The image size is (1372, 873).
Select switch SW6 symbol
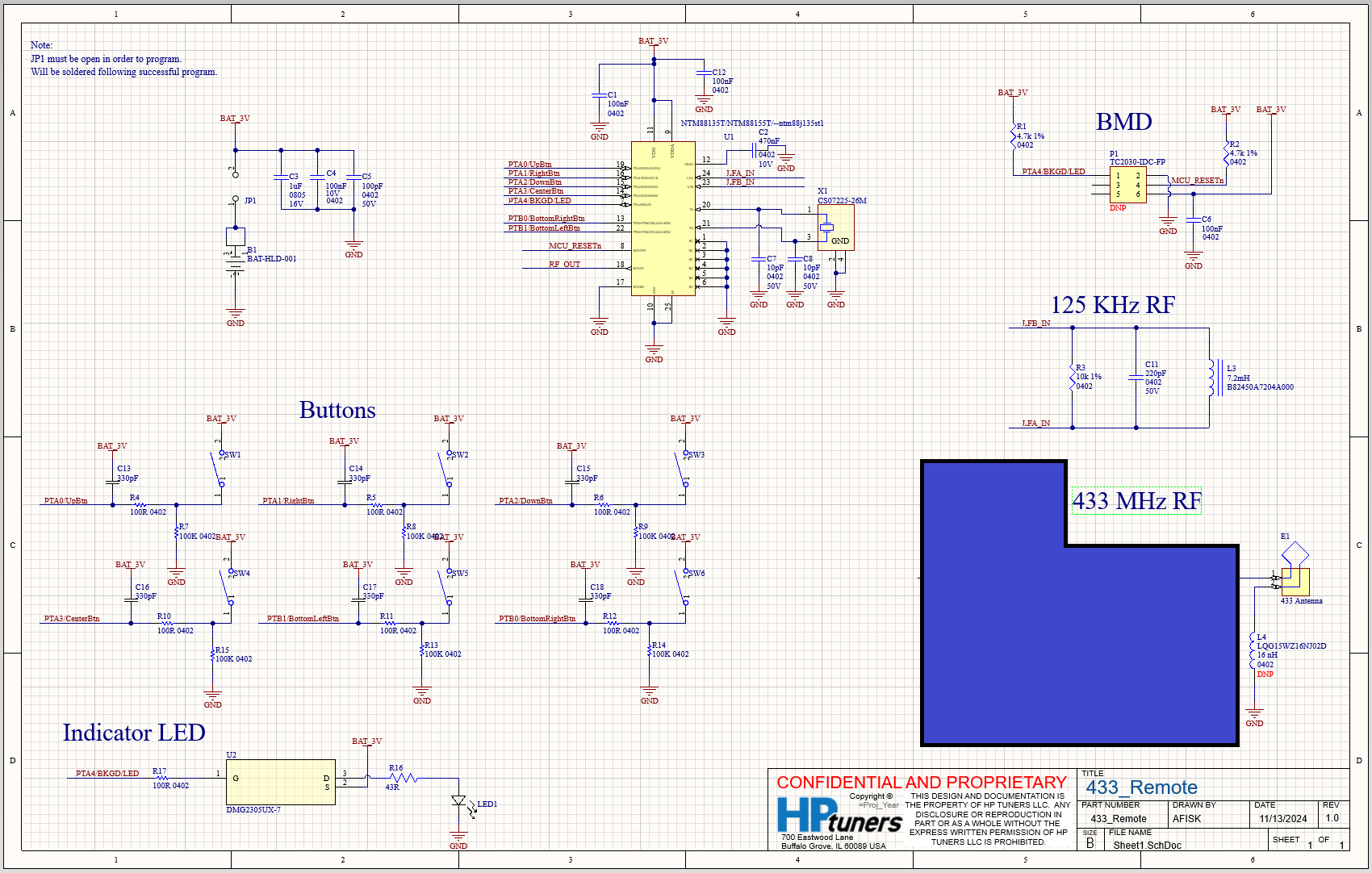pyautogui.click(x=683, y=587)
